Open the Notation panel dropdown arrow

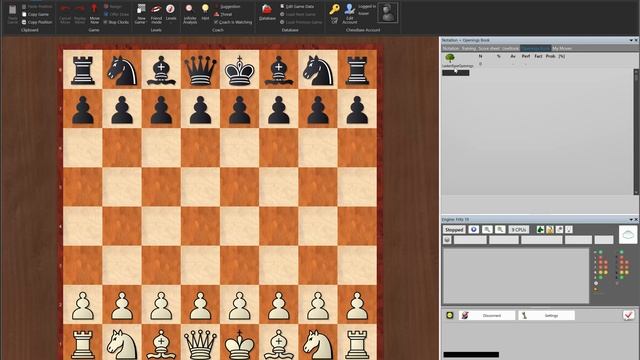(631, 40)
